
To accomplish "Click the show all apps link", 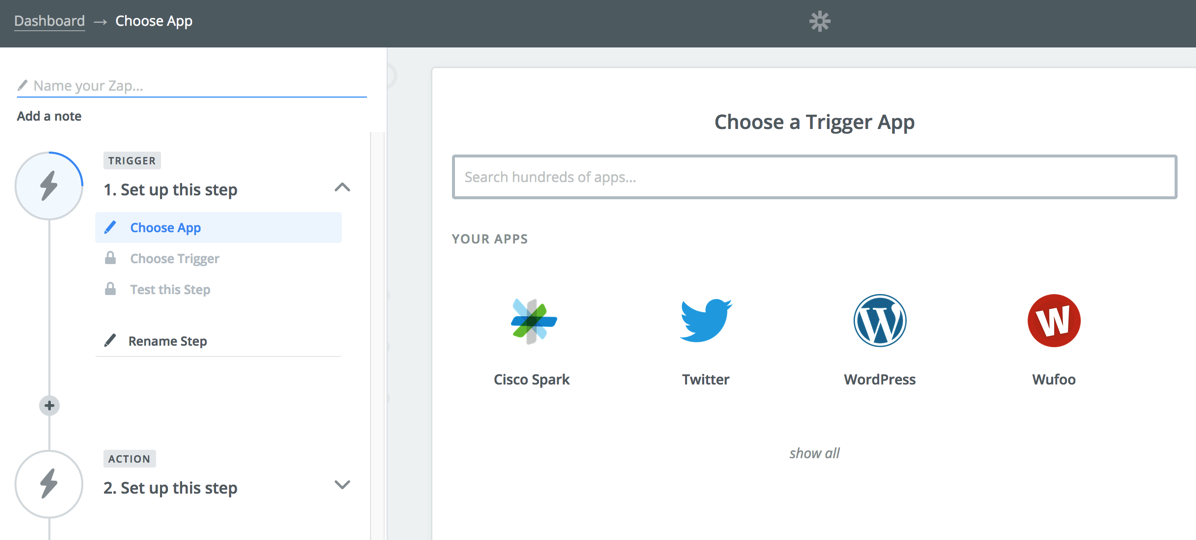I will 814,453.
